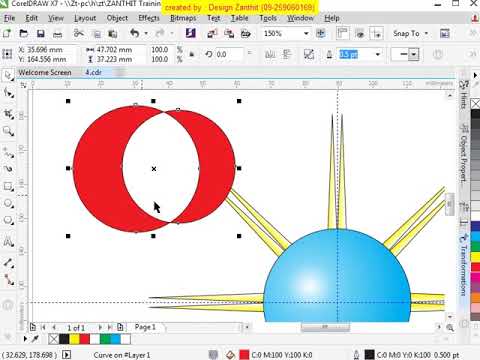This screenshot has width=480, height=360.
Task: Toggle show grid button
Action: [360, 33]
